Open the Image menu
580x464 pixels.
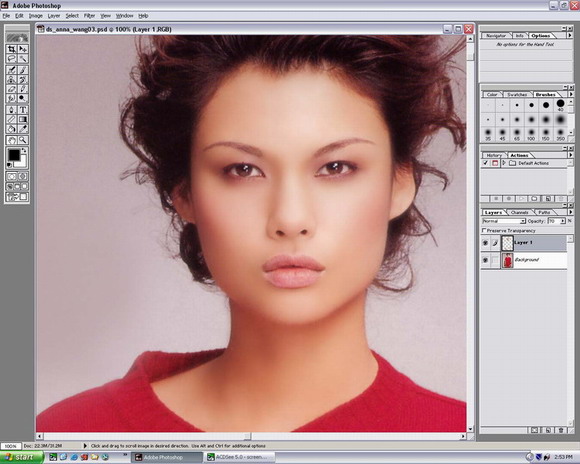point(36,16)
